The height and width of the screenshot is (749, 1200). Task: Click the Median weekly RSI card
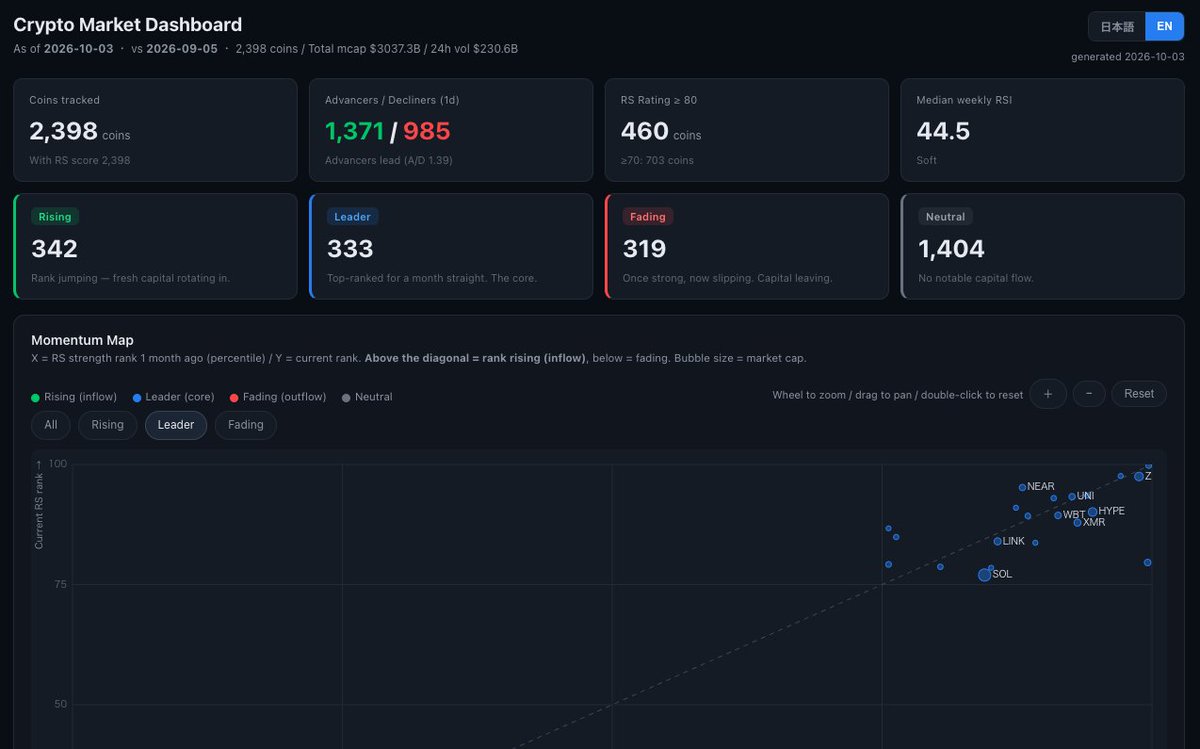(x=1043, y=130)
